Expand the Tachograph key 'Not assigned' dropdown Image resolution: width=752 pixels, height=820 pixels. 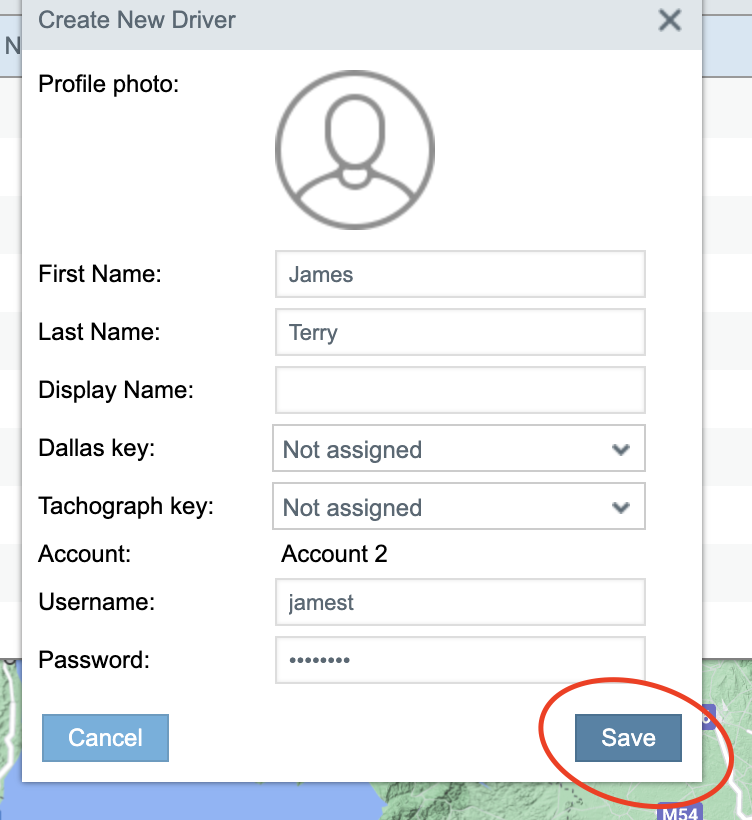tap(458, 508)
